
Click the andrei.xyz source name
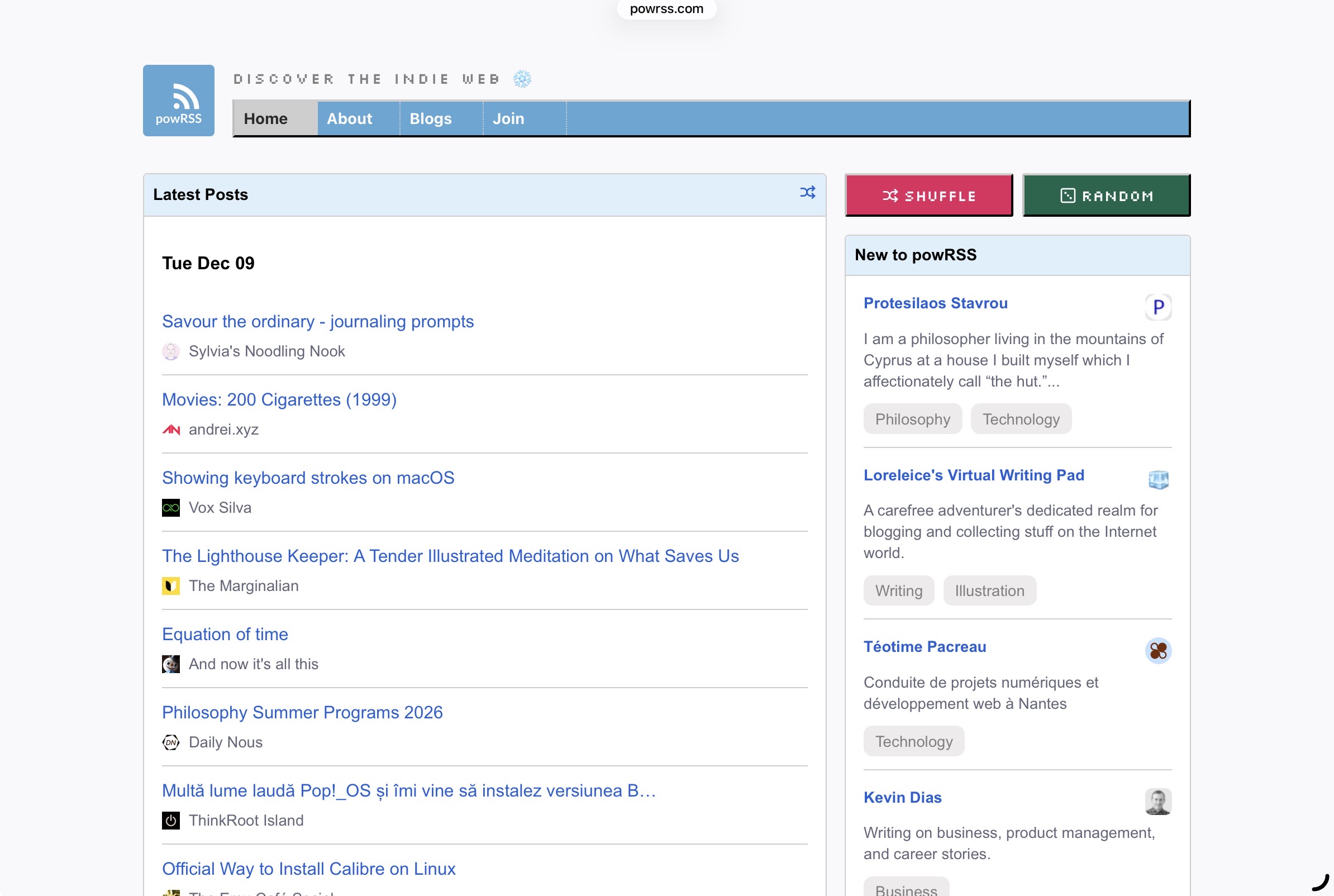(223, 430)
